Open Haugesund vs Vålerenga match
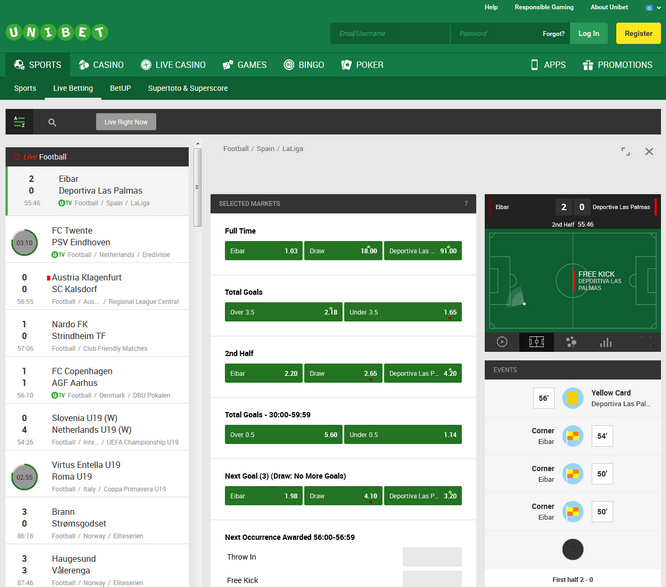 pyautogui.click(x=97, y=566)
